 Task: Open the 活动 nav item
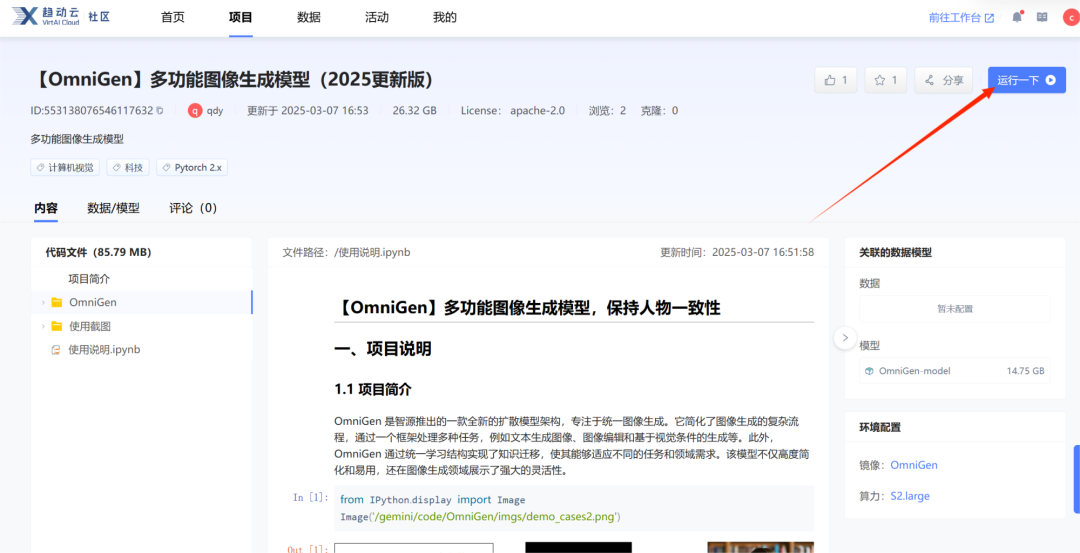tap(377, 18)
